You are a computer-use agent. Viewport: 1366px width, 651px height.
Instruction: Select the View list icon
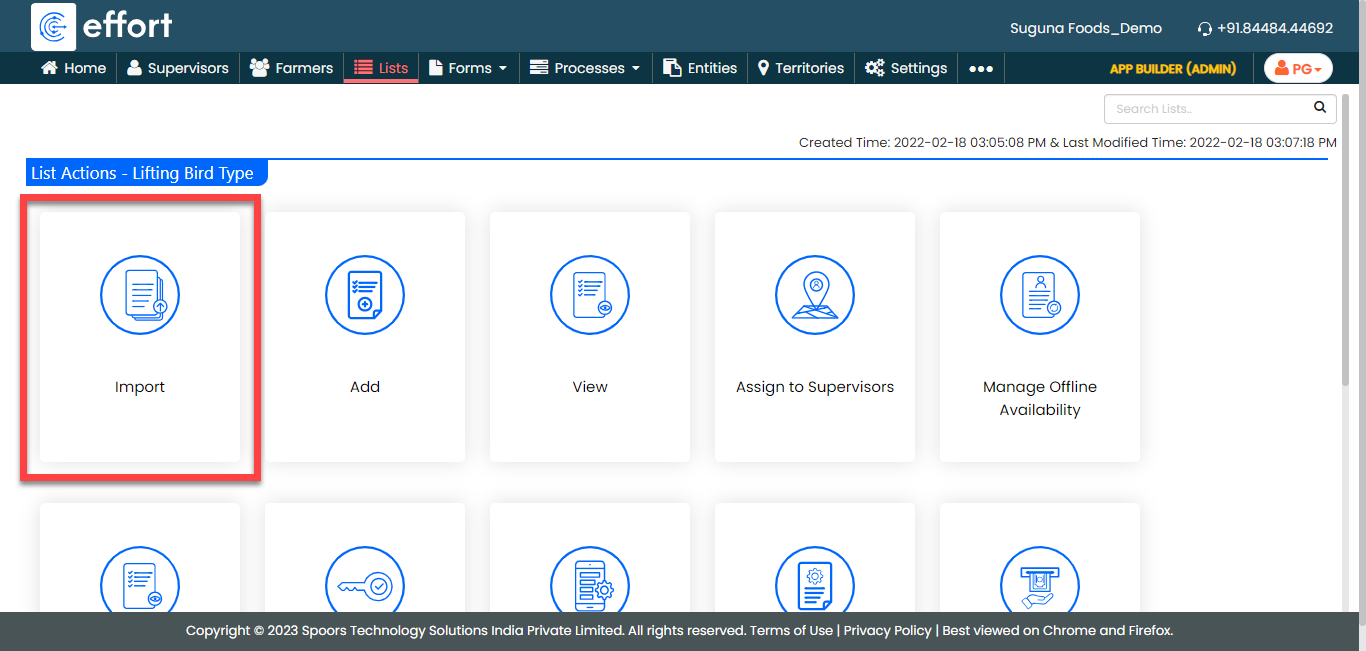pyautogui.click(x=590, y=294)
